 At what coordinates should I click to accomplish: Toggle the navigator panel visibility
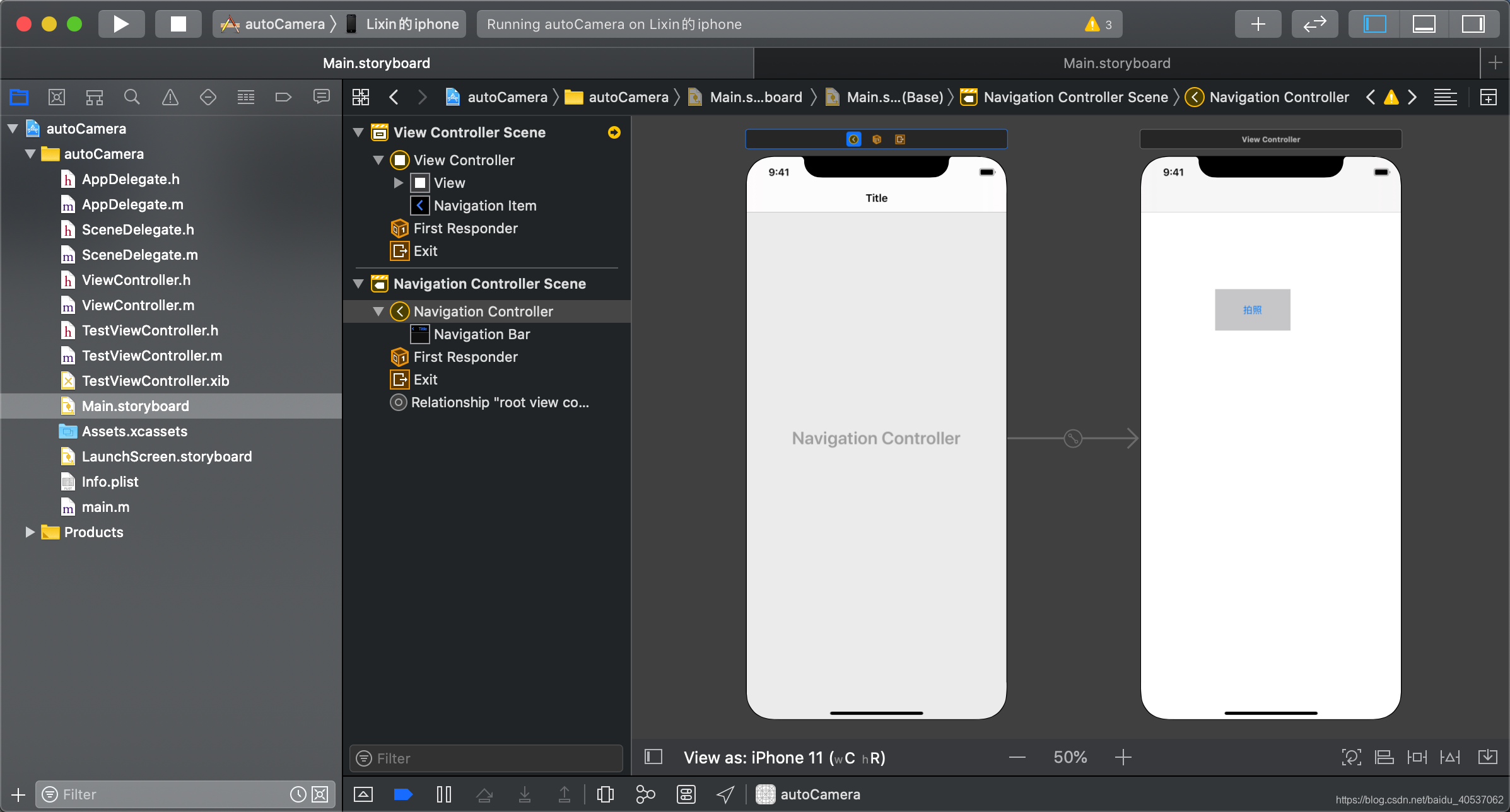(x=1374, y=24)
